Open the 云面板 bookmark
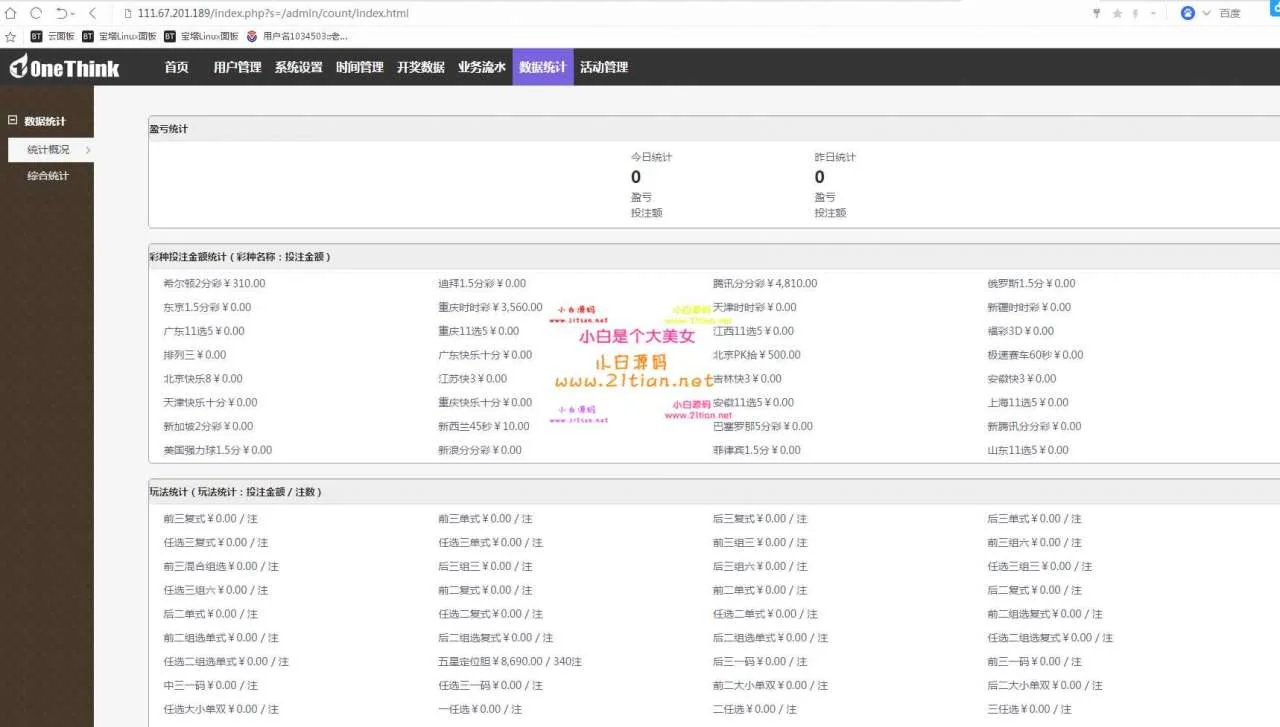The image size is (1280, 727). coord(53,36)
